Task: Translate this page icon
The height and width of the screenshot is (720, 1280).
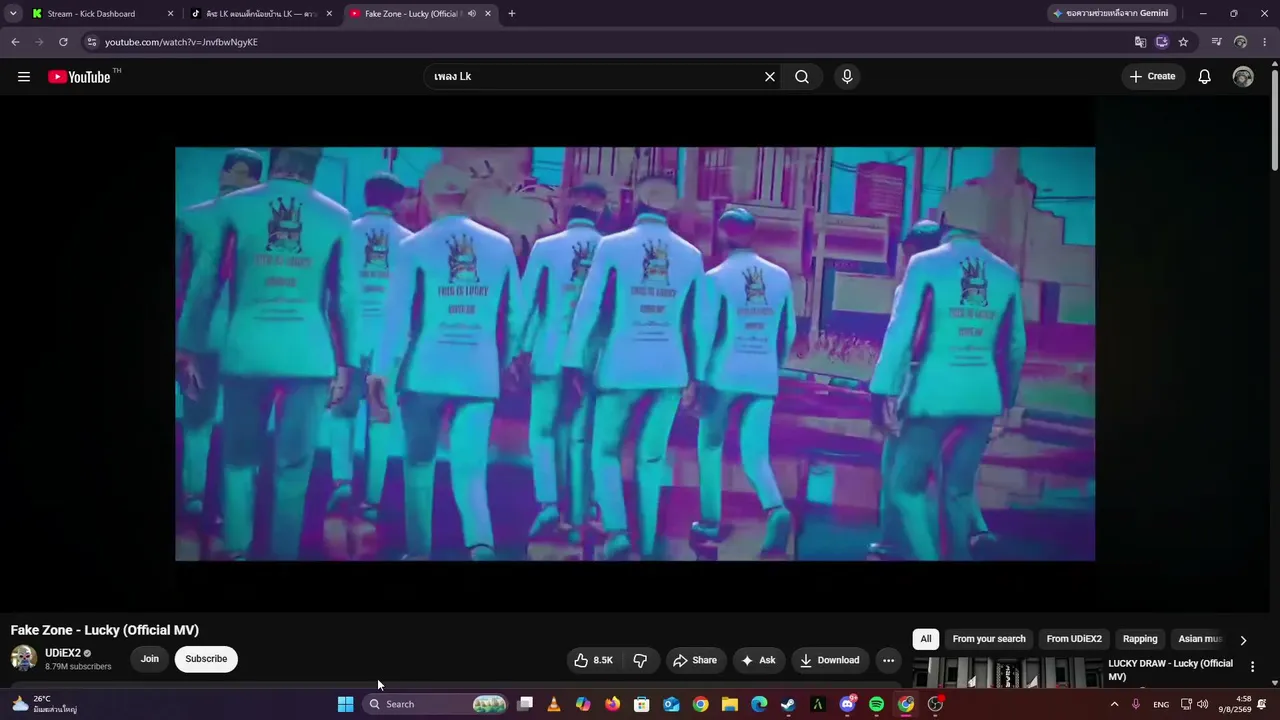Action: coord(1140,42)
